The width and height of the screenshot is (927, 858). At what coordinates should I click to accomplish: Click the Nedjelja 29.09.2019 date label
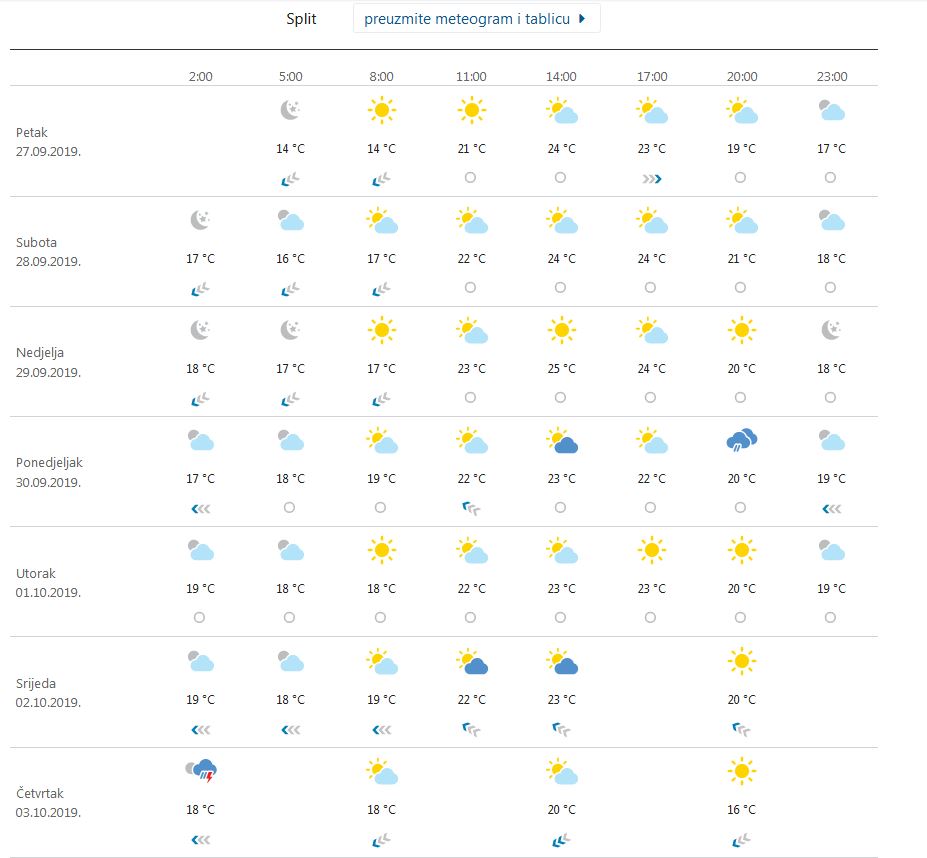pyautogui.click(x=46, y=360)
